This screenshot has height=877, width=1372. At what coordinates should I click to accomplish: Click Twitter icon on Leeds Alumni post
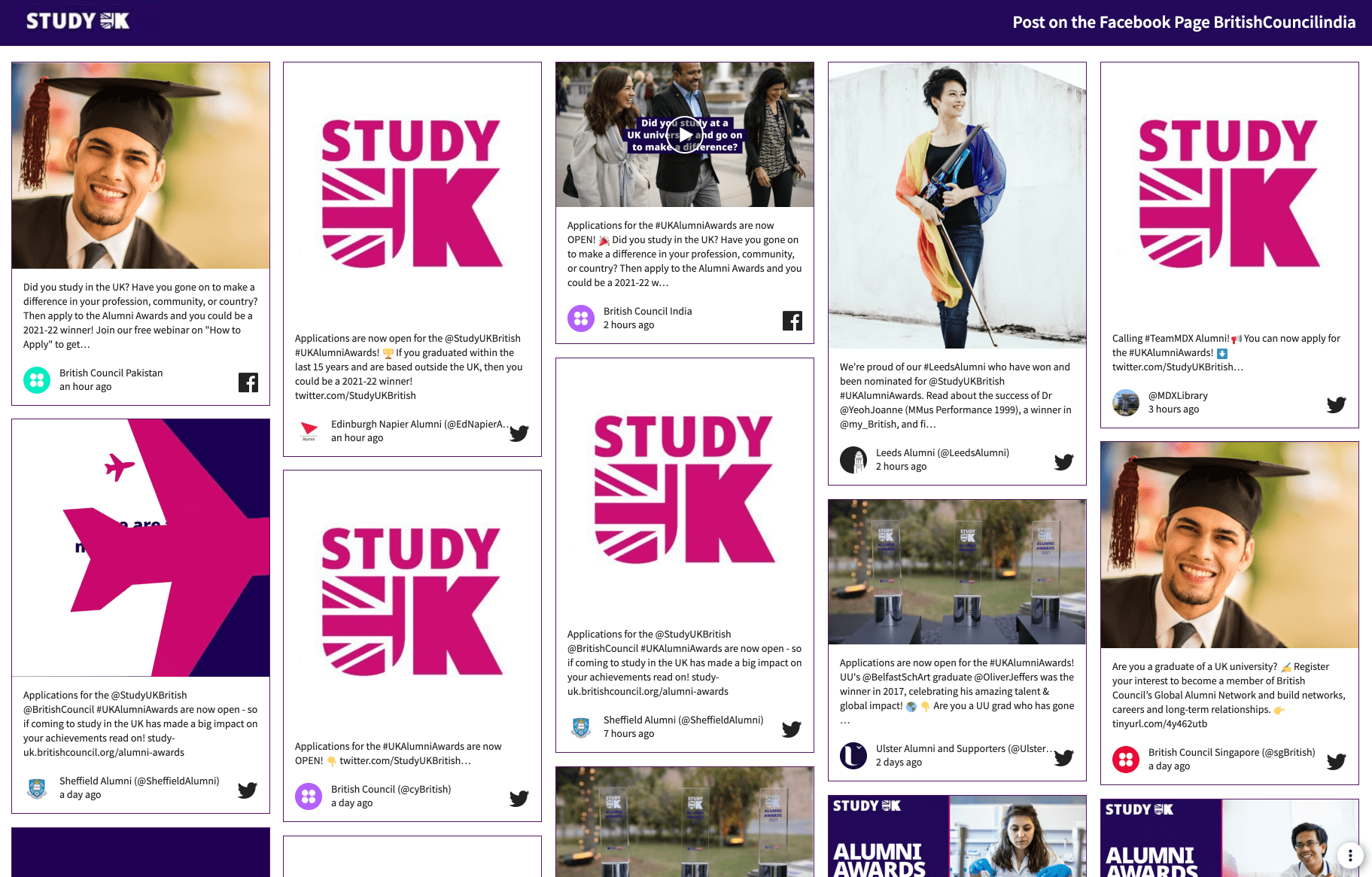click(x=1064, y=461)
